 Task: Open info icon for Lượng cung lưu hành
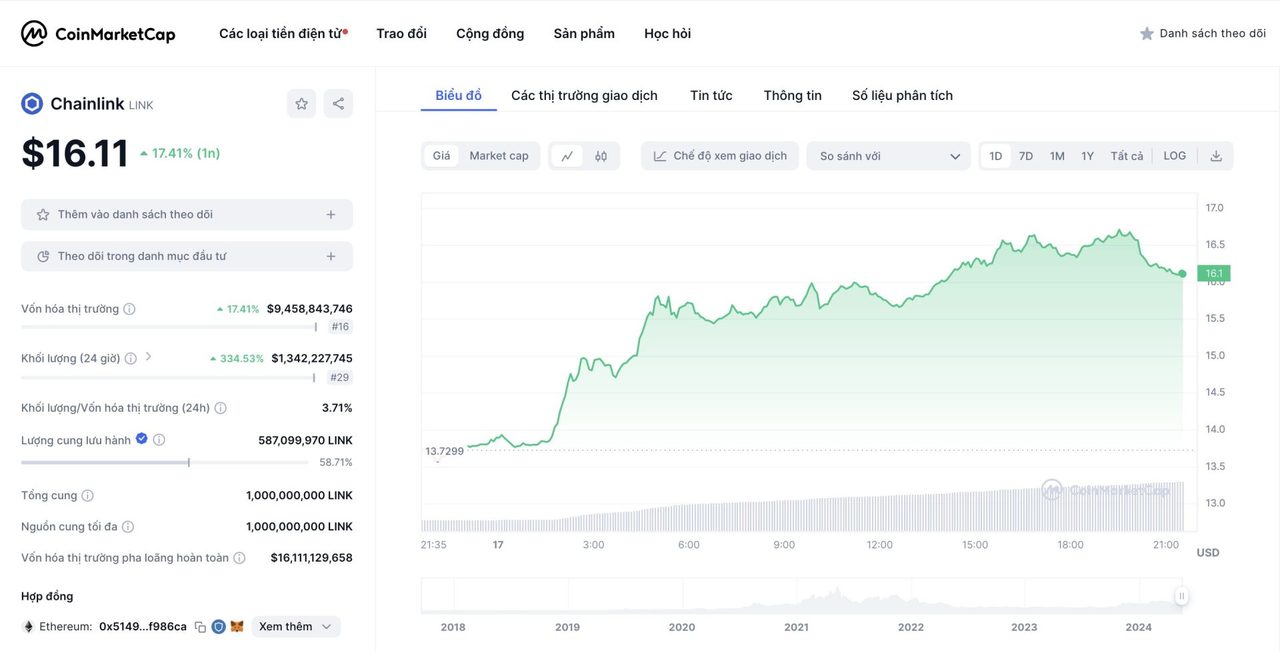pos(159,440)
